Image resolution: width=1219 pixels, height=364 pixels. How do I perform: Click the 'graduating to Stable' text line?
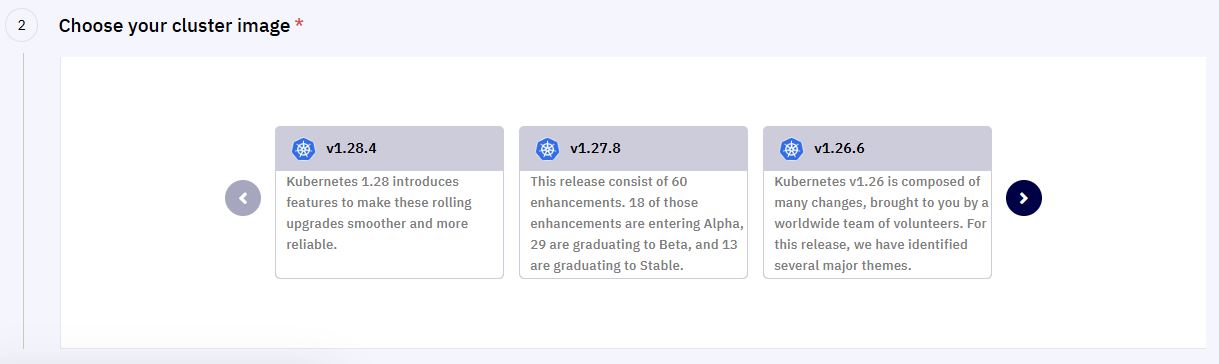click(x=607, y=266)
